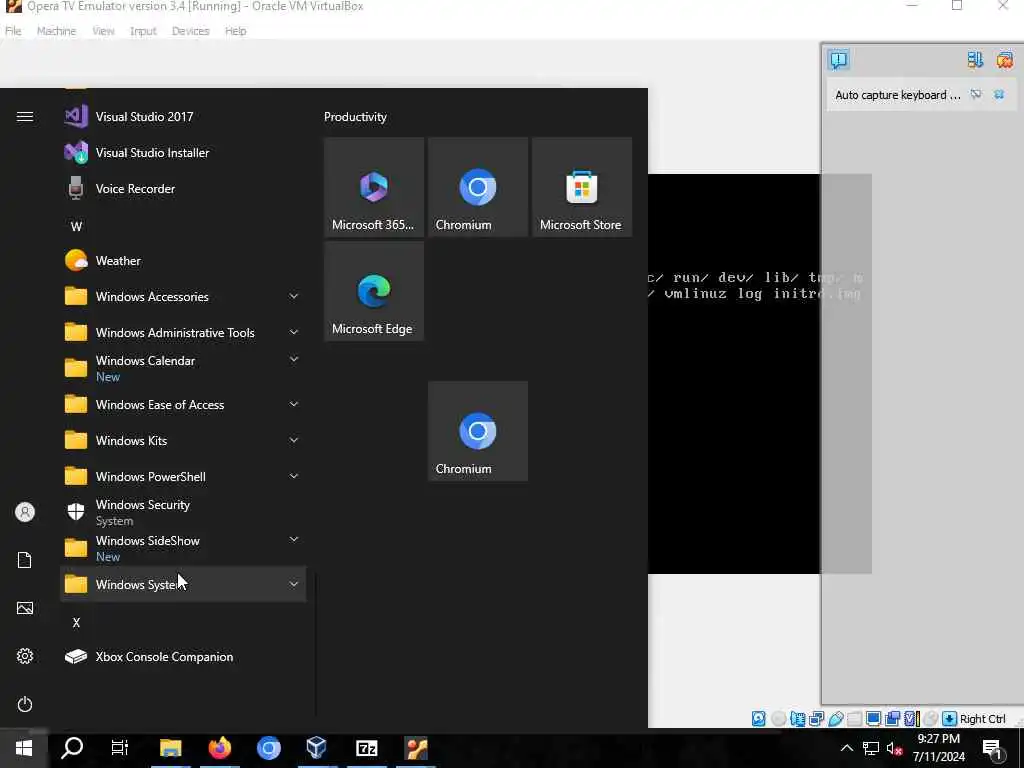
Task: Open Pictures from Start sidebar
Action: [x=25, y=609]
